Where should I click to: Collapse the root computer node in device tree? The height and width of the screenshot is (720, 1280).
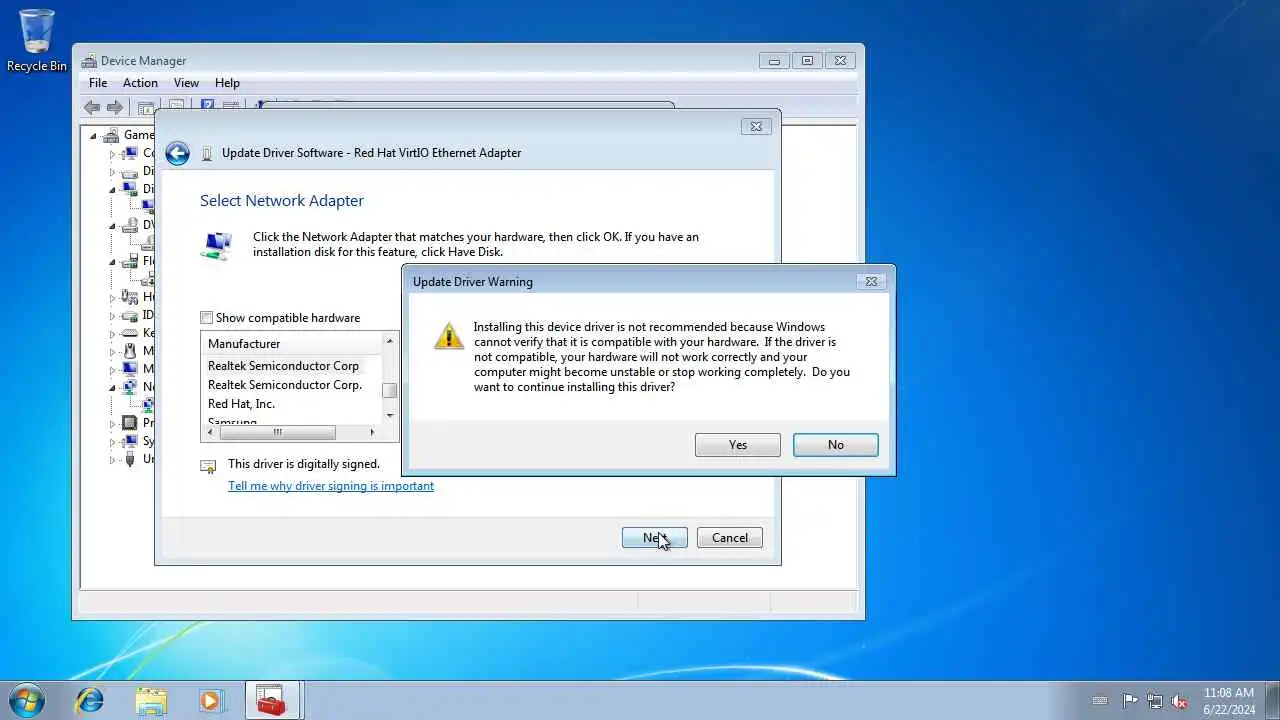tap(94, 135)
